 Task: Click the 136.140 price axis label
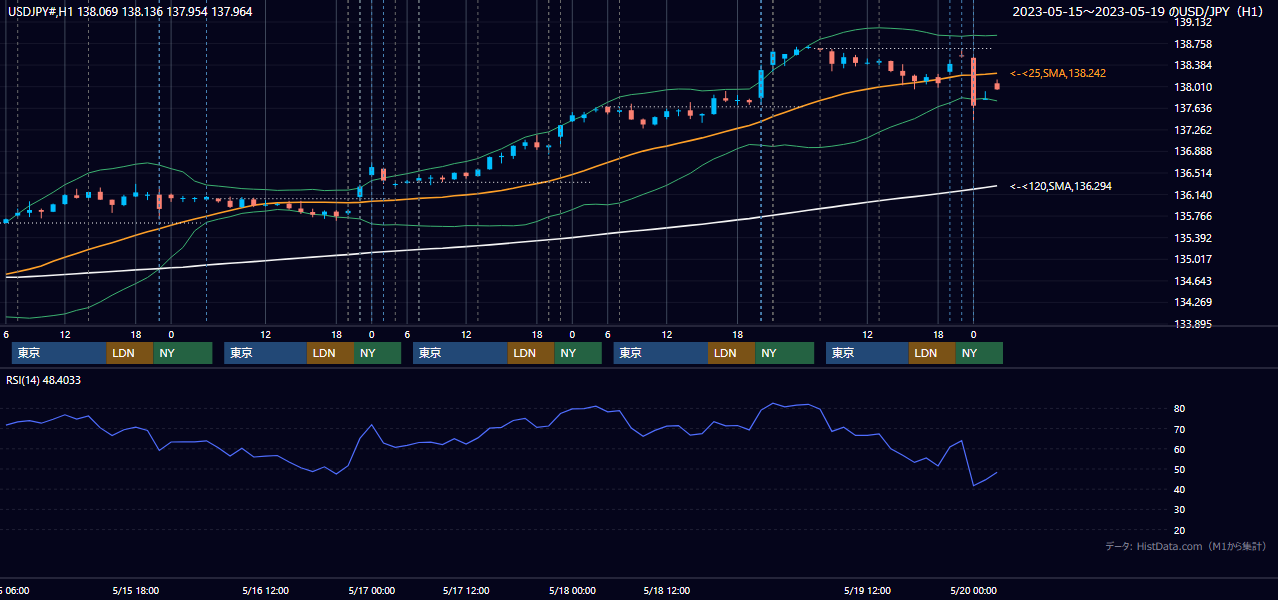[1193, 195]
